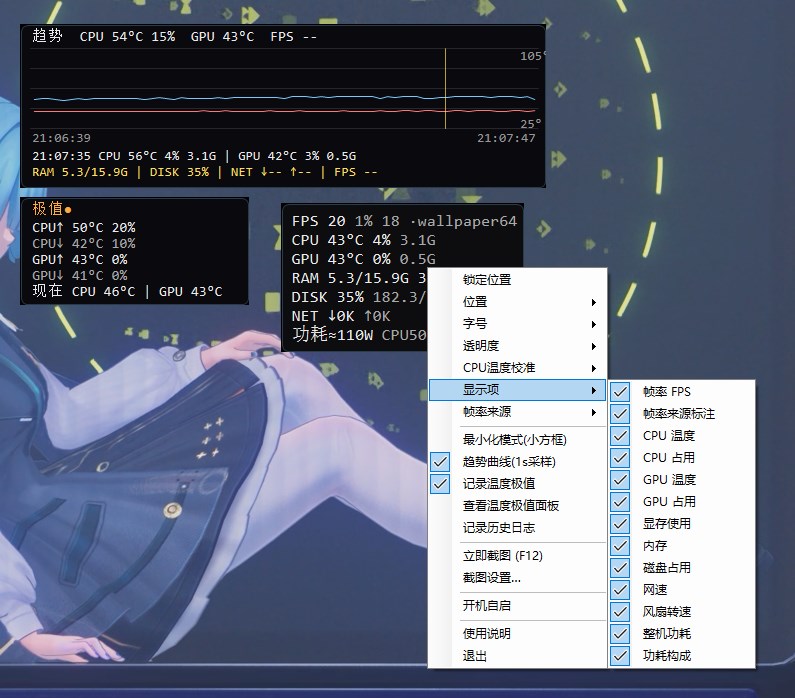Choose 退出 to quit the monitor
The width and height of the screenshot is (795, 698).
tap(517, 656)
